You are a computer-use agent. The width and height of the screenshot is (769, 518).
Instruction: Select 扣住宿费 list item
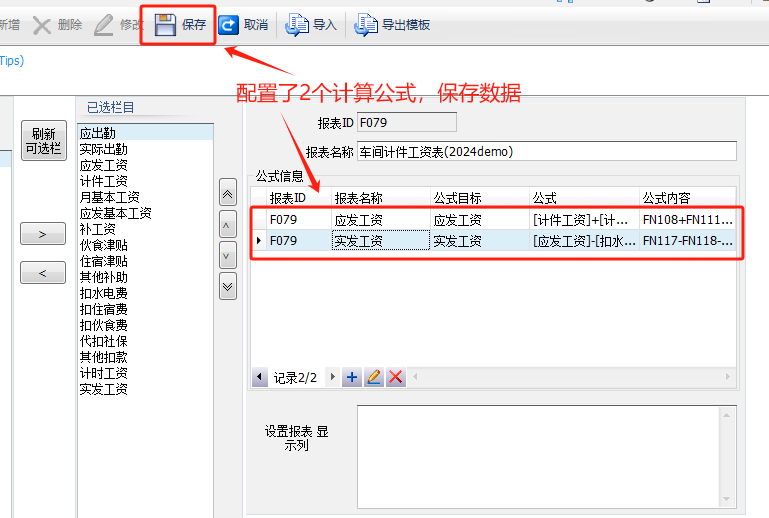(x=146, y=309)
